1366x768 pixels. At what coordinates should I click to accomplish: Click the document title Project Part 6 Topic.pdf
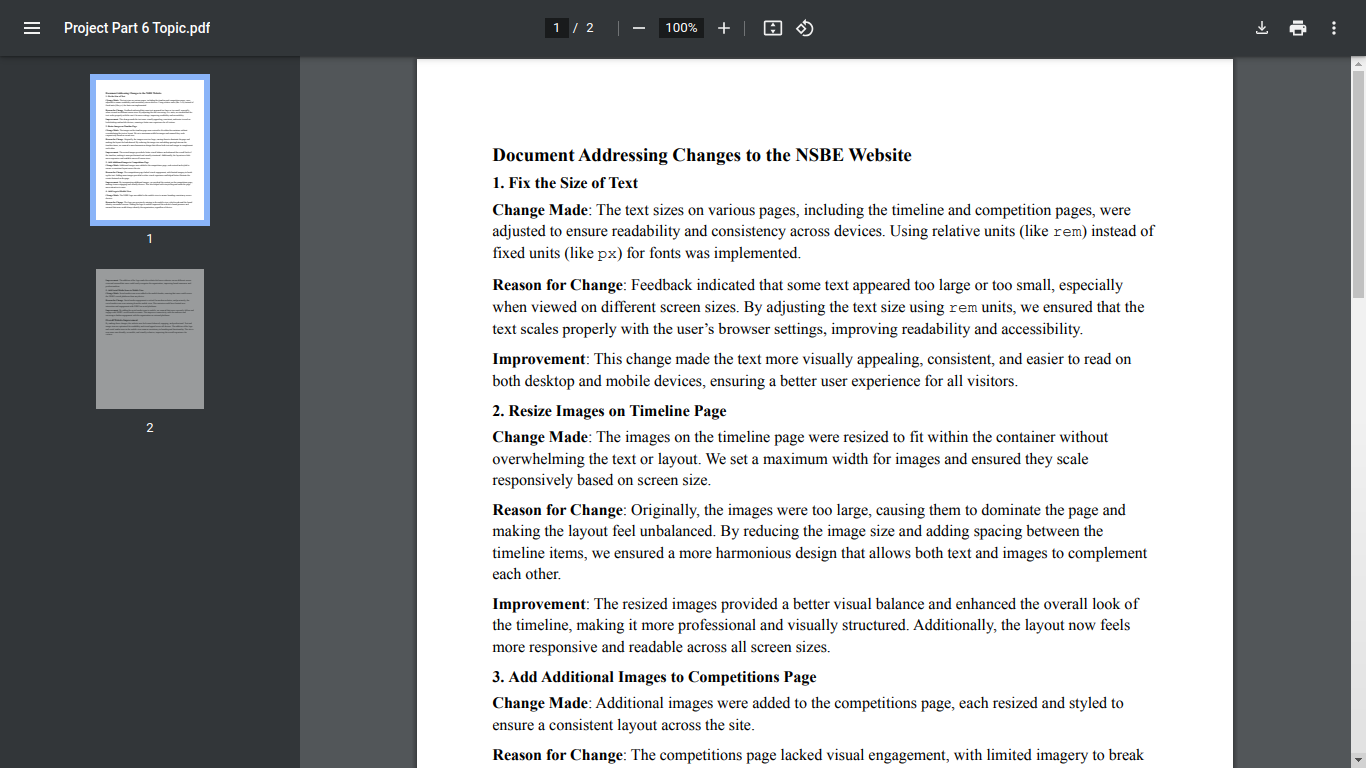point(136,28)
